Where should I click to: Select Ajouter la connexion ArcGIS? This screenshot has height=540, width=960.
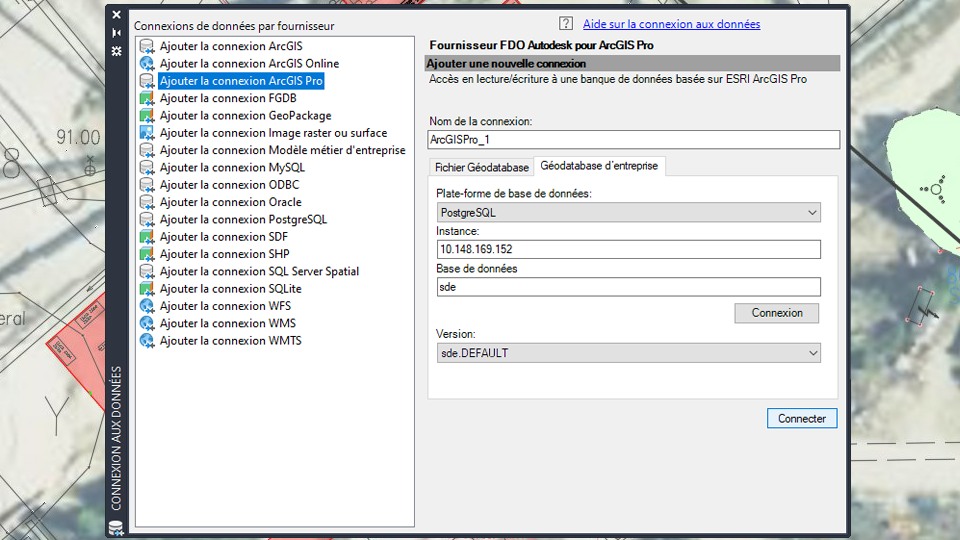click(231, 46)
